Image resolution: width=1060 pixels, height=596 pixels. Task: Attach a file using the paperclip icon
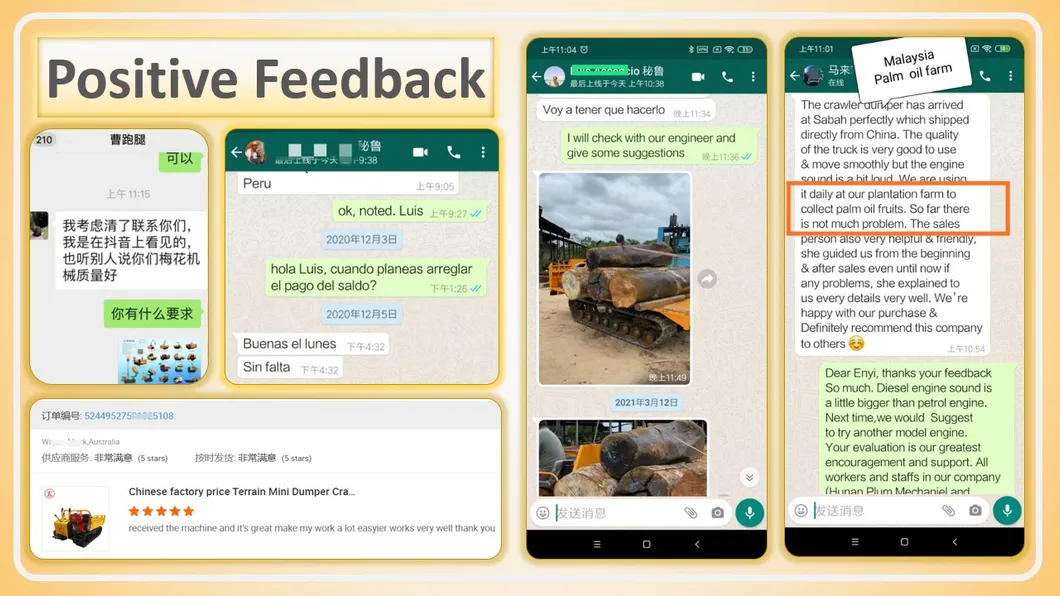(x=689, y=512)
